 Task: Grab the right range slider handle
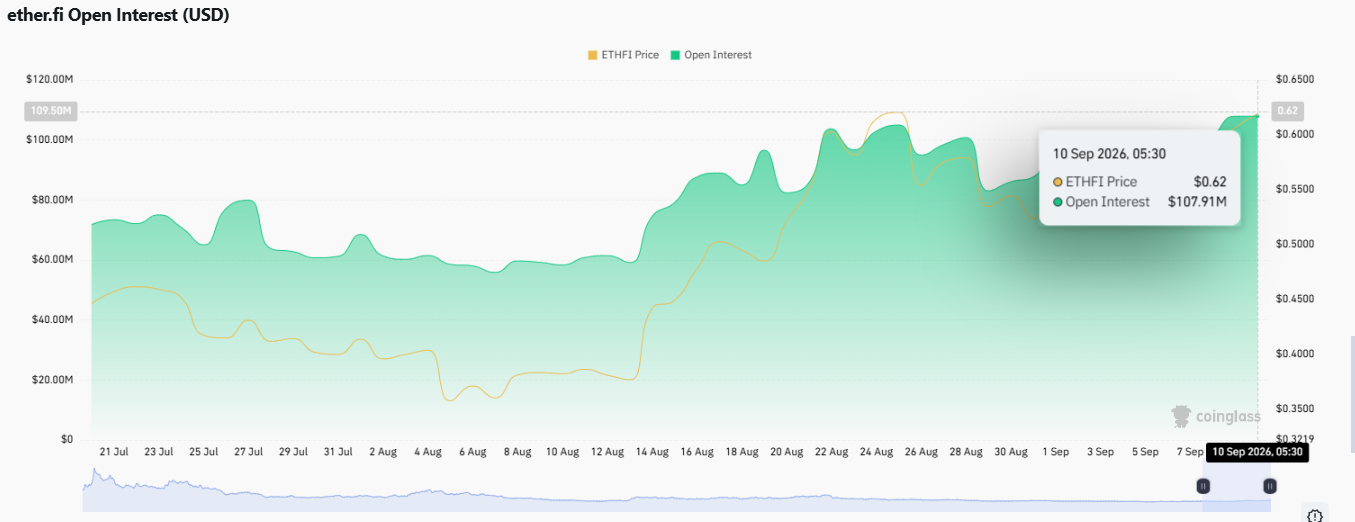click(1270, 486)
